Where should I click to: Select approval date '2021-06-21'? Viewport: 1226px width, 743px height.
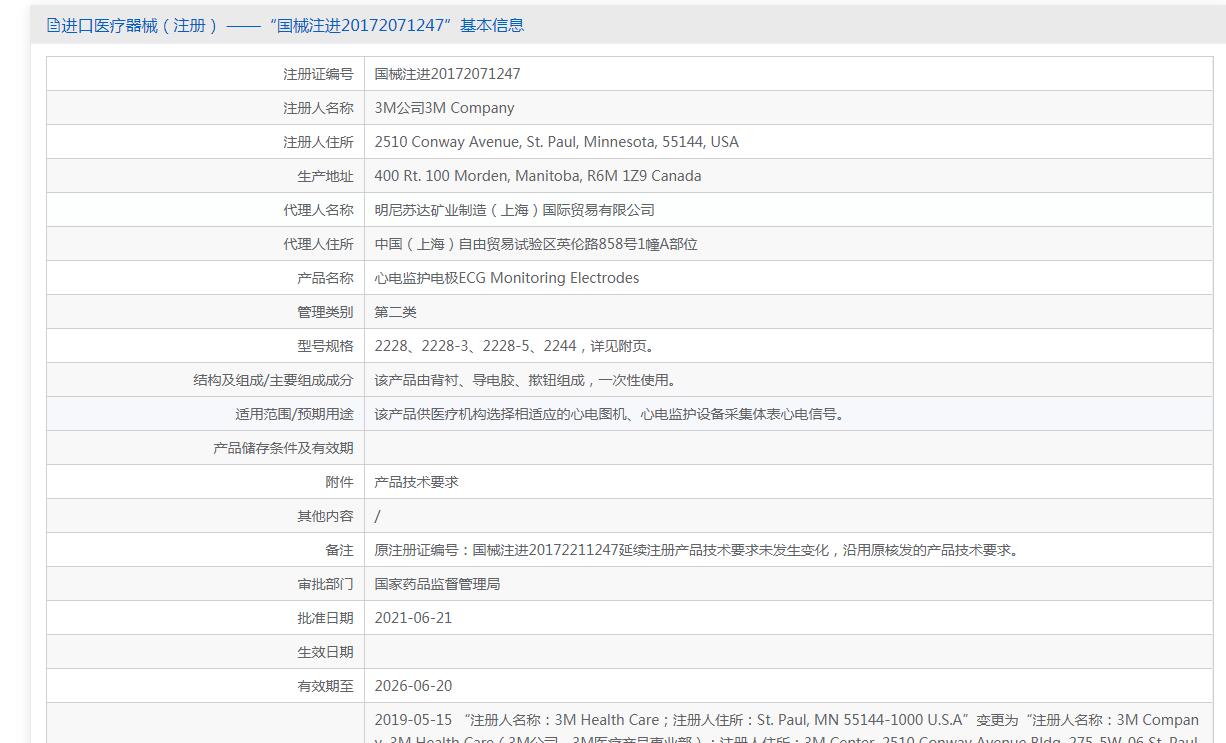[413, 618]
